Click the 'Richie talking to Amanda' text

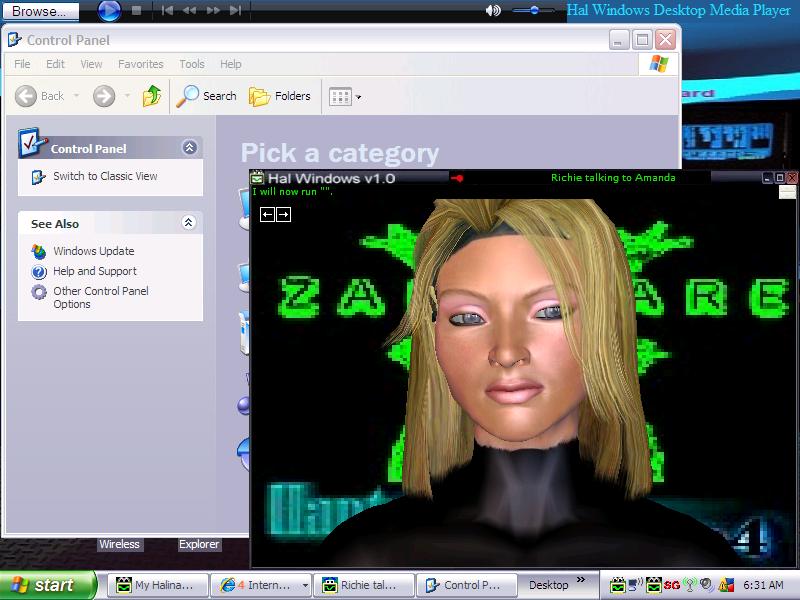tap(613, 178)
